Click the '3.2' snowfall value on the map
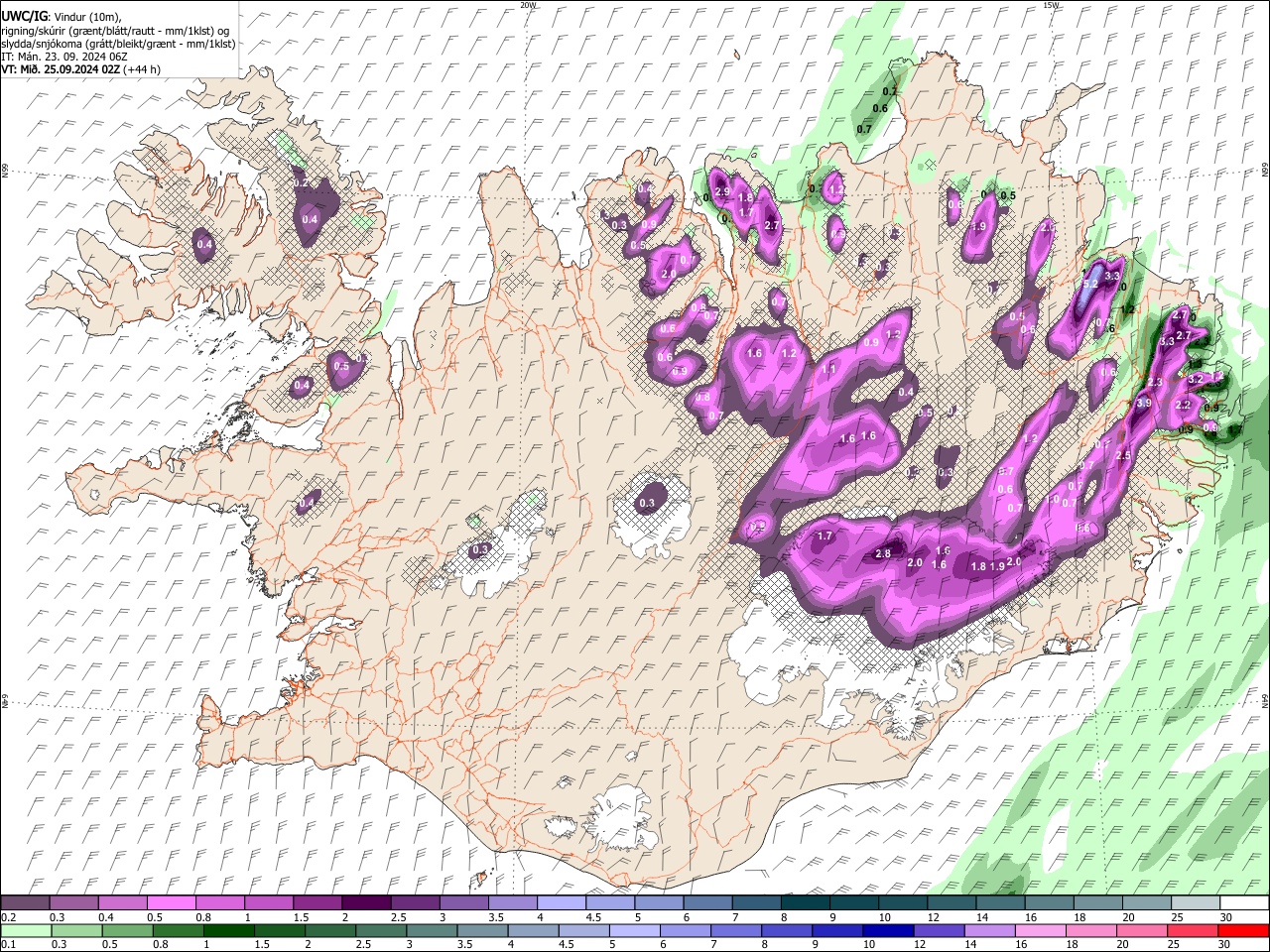Screen dimensions: 1270x952 (1195, 379)
